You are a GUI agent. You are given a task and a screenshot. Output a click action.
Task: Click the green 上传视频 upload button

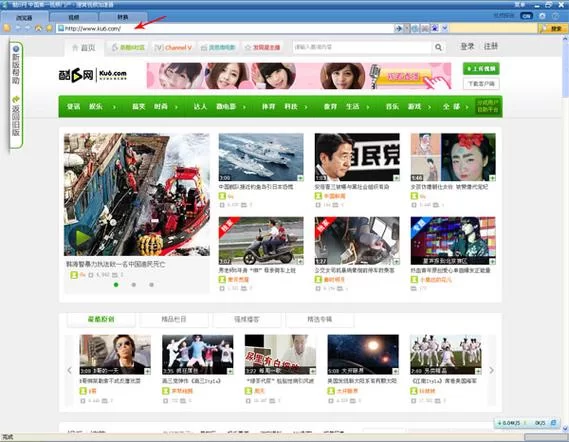pos(481,69)
